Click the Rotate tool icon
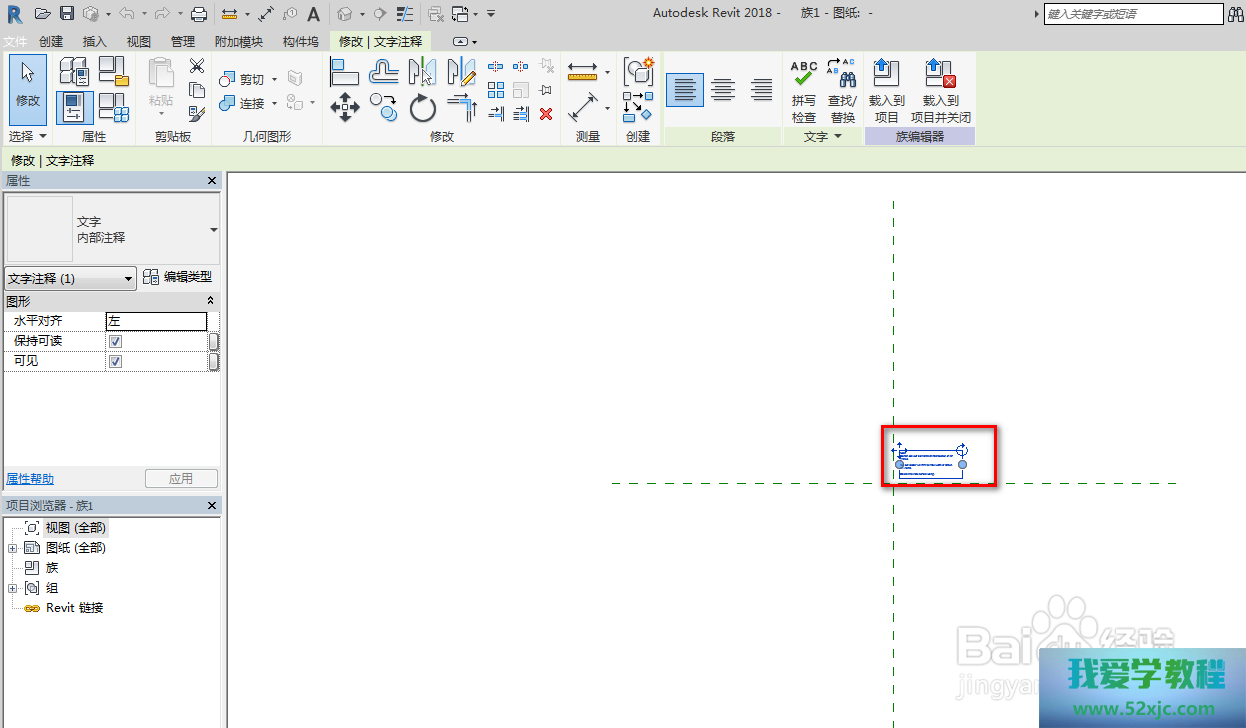This screenshot has width=1246, height=728. click(x=423, y=106)
